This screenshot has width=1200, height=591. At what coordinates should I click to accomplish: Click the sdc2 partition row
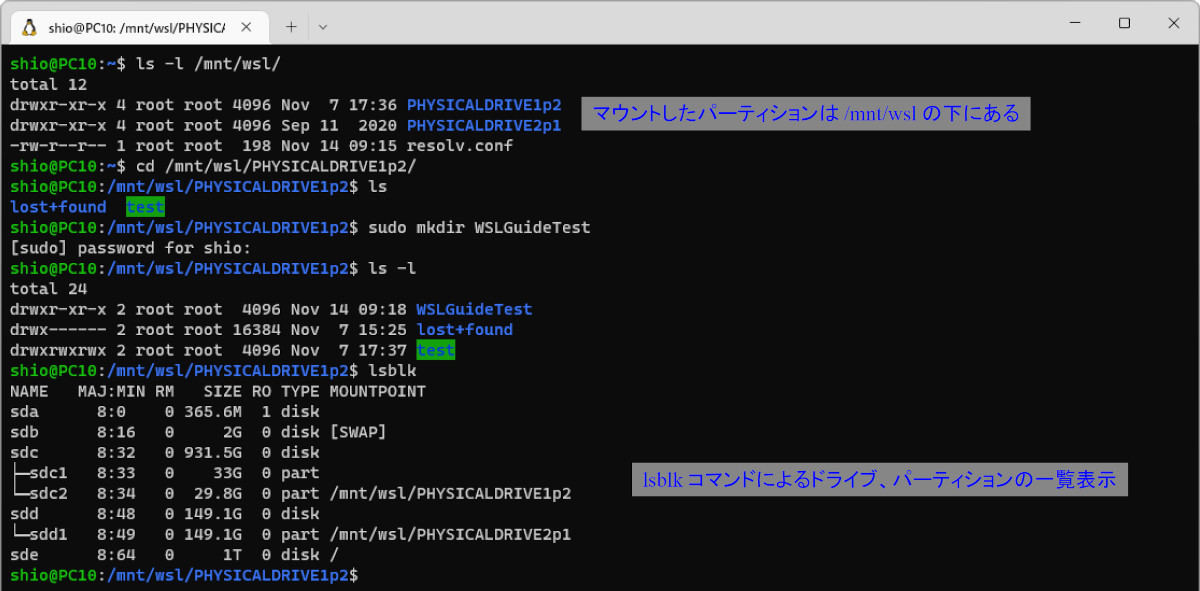pyautogui.click(x=291, y=493)
